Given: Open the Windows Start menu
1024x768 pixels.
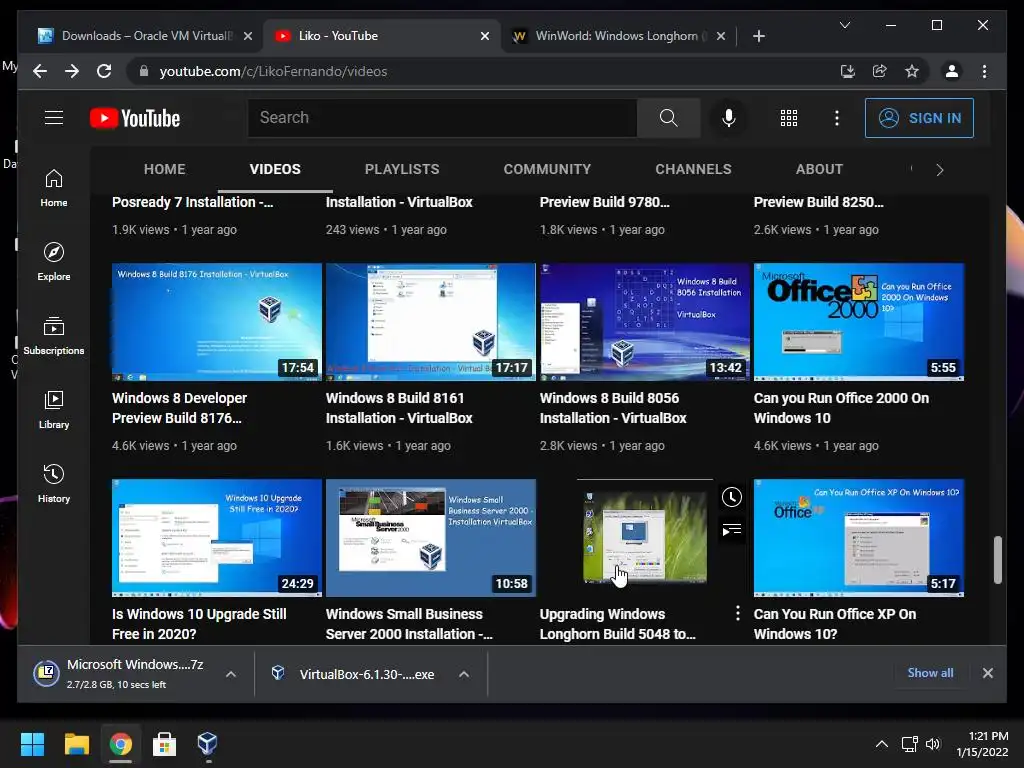Looking at the screenshot, I should pos(32,744).
